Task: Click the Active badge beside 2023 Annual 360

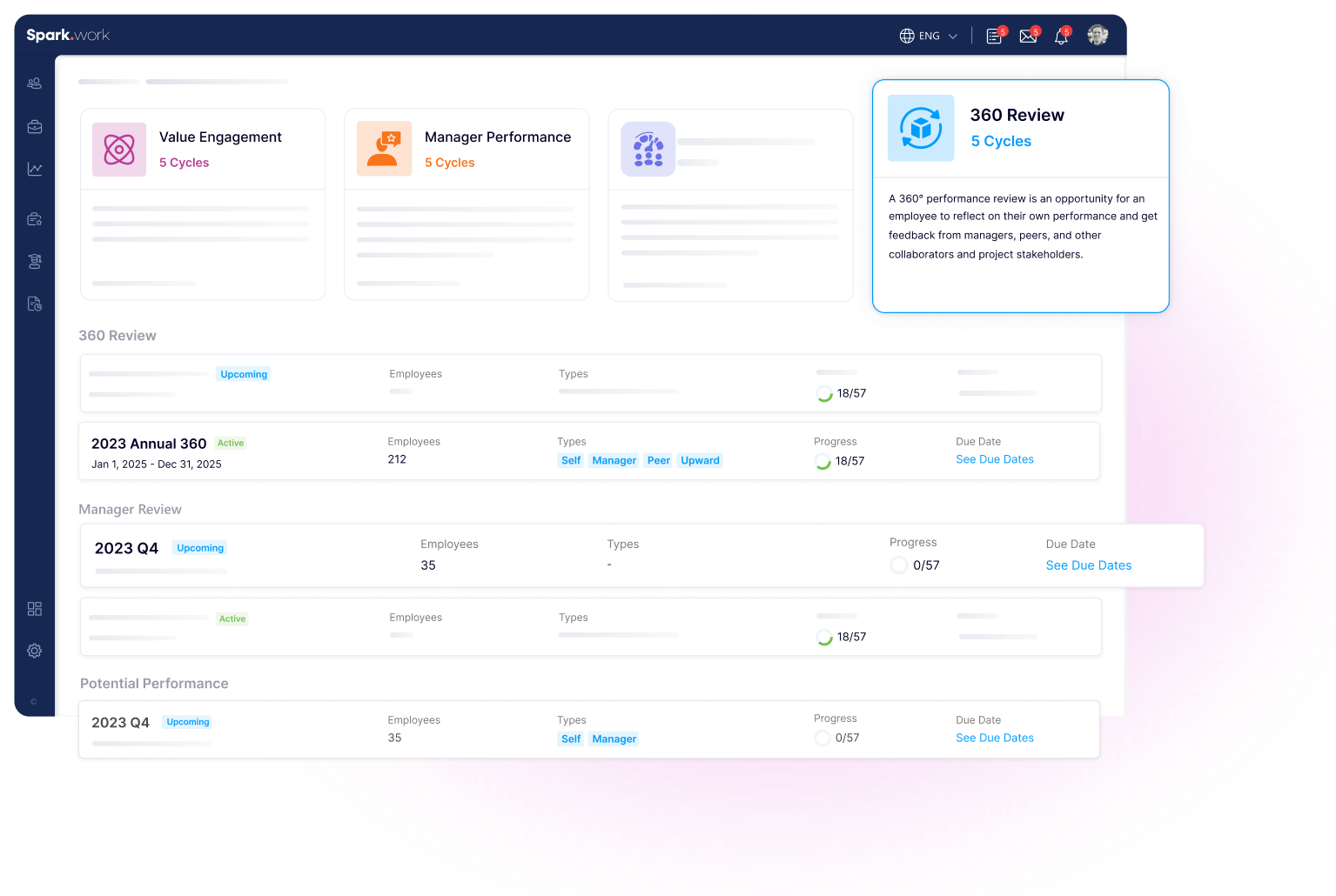Action: pyautogui.click(x=231, y=443)
